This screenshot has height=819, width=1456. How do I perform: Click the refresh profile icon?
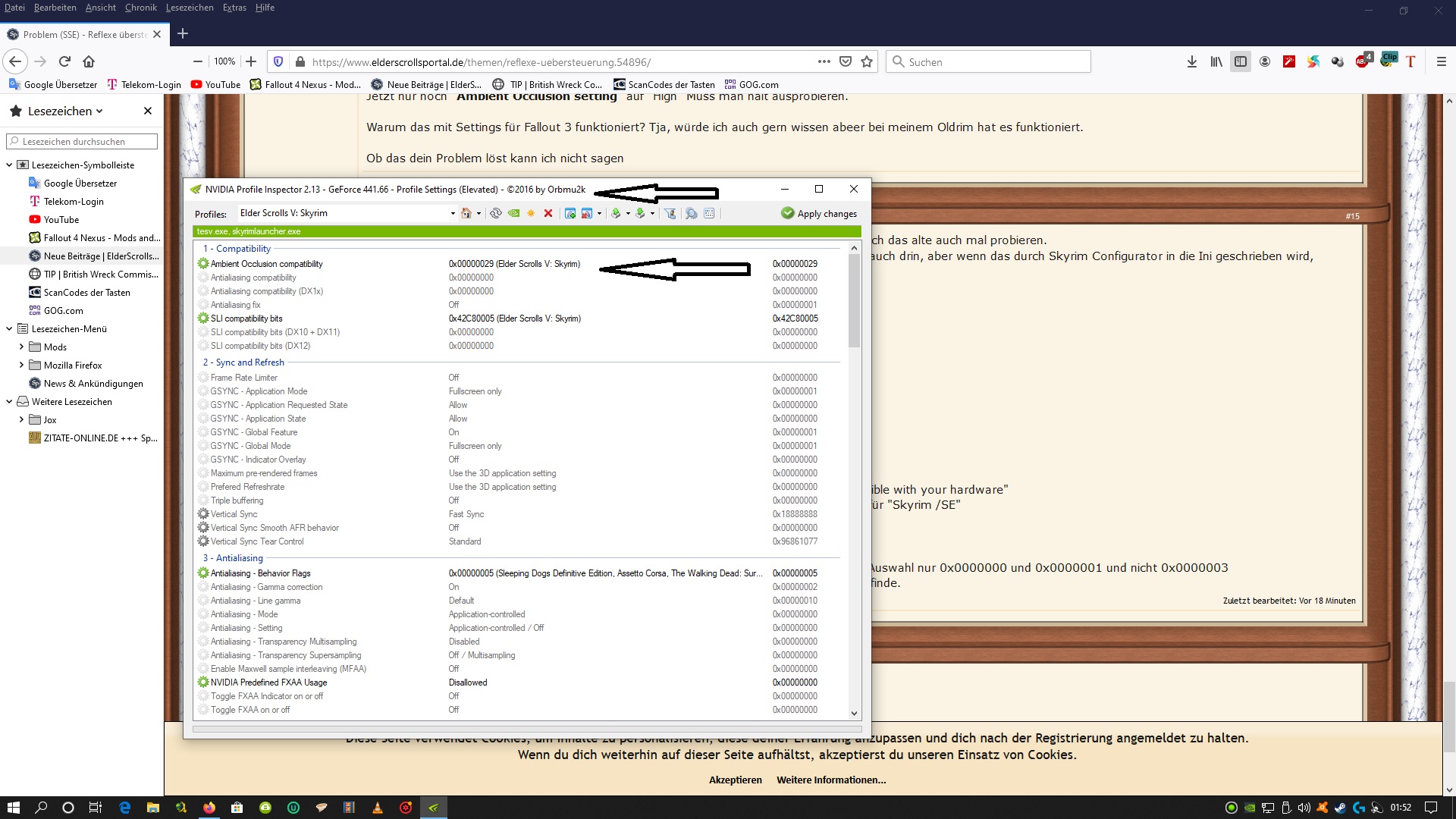[496, 213]
